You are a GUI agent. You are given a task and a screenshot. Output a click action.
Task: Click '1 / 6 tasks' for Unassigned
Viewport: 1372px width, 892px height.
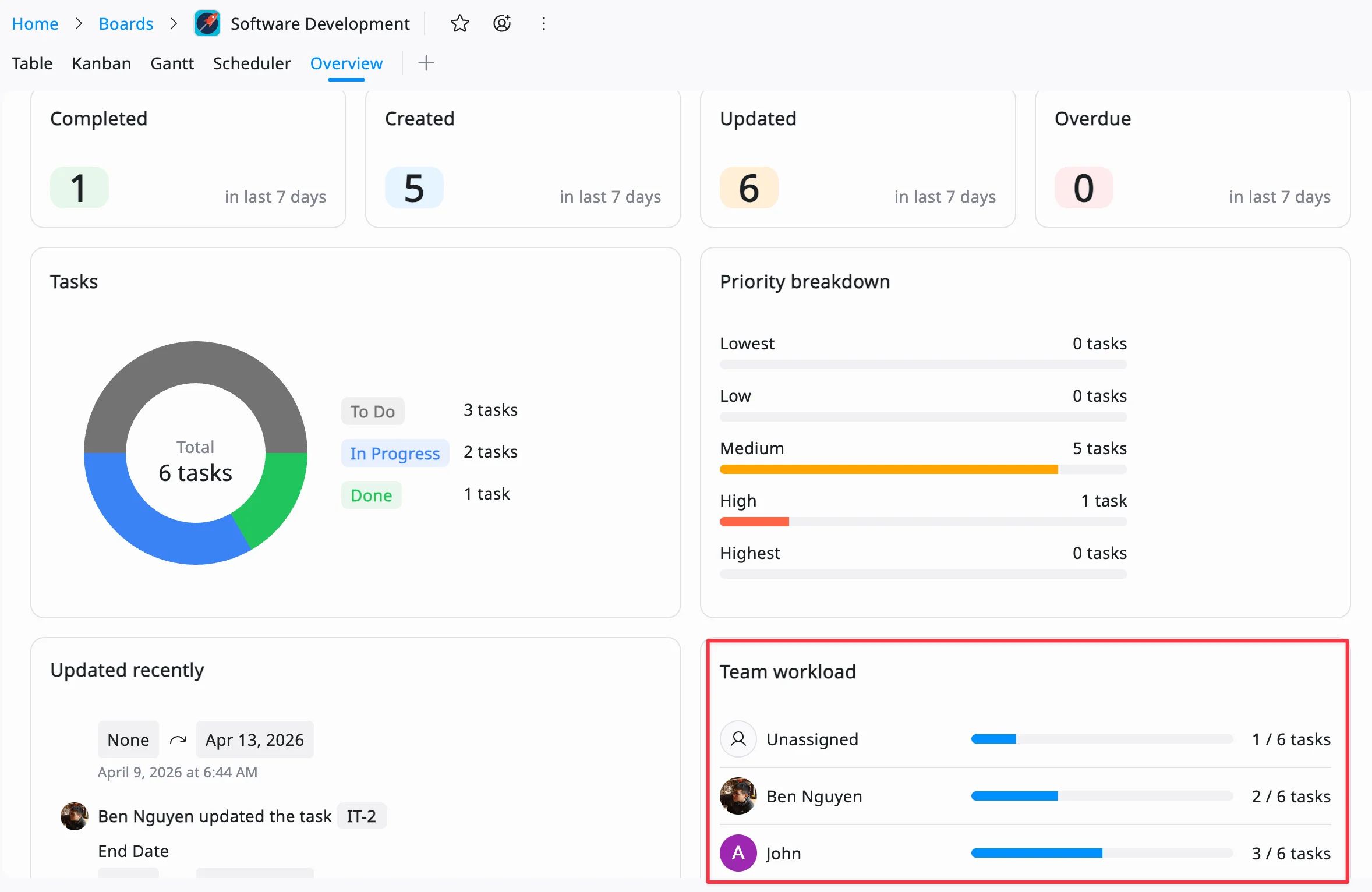(1291, 739)
